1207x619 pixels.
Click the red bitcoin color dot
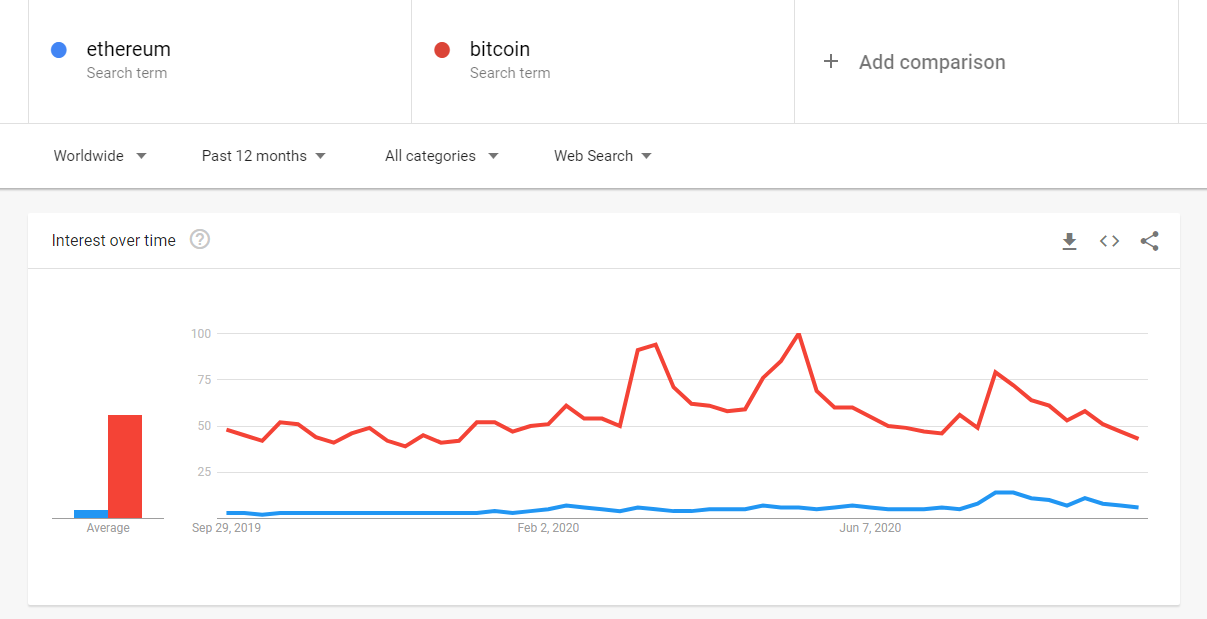[x=442, y=49]
